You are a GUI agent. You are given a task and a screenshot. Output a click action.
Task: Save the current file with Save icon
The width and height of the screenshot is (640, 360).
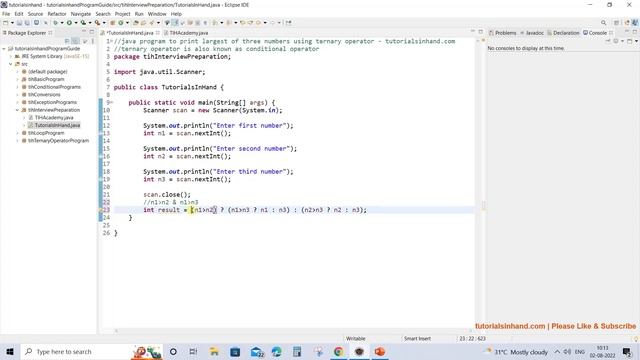[x=19, y=23]
